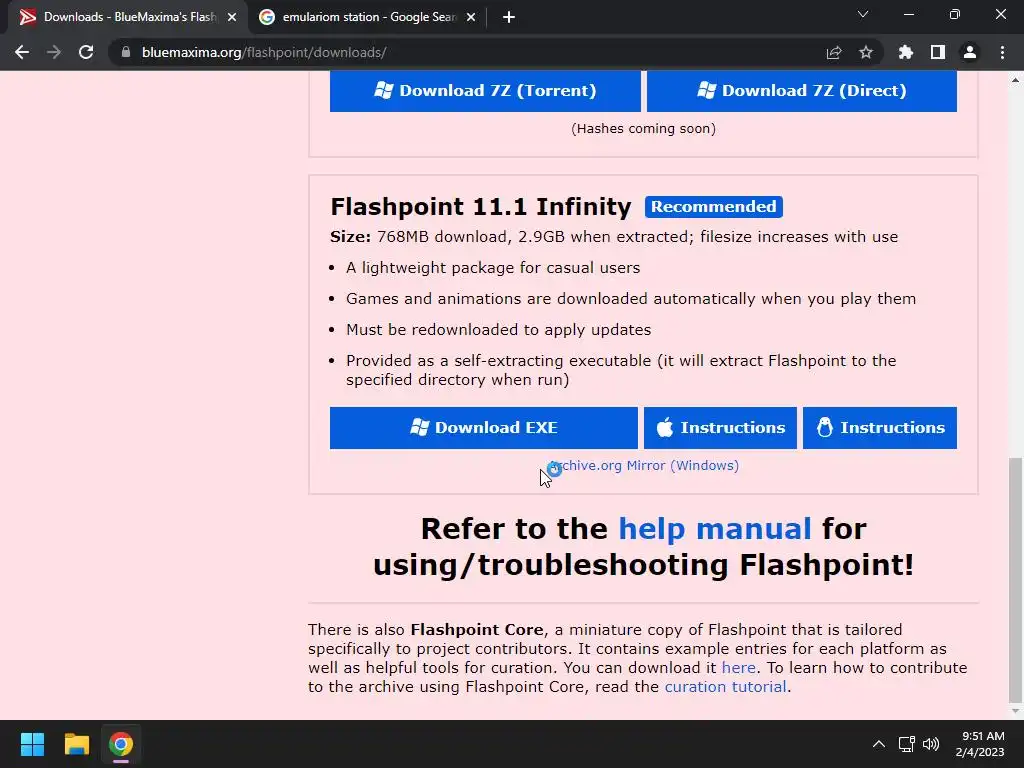
Task: Open the Windows Start menu
Action: pos(32,744)
